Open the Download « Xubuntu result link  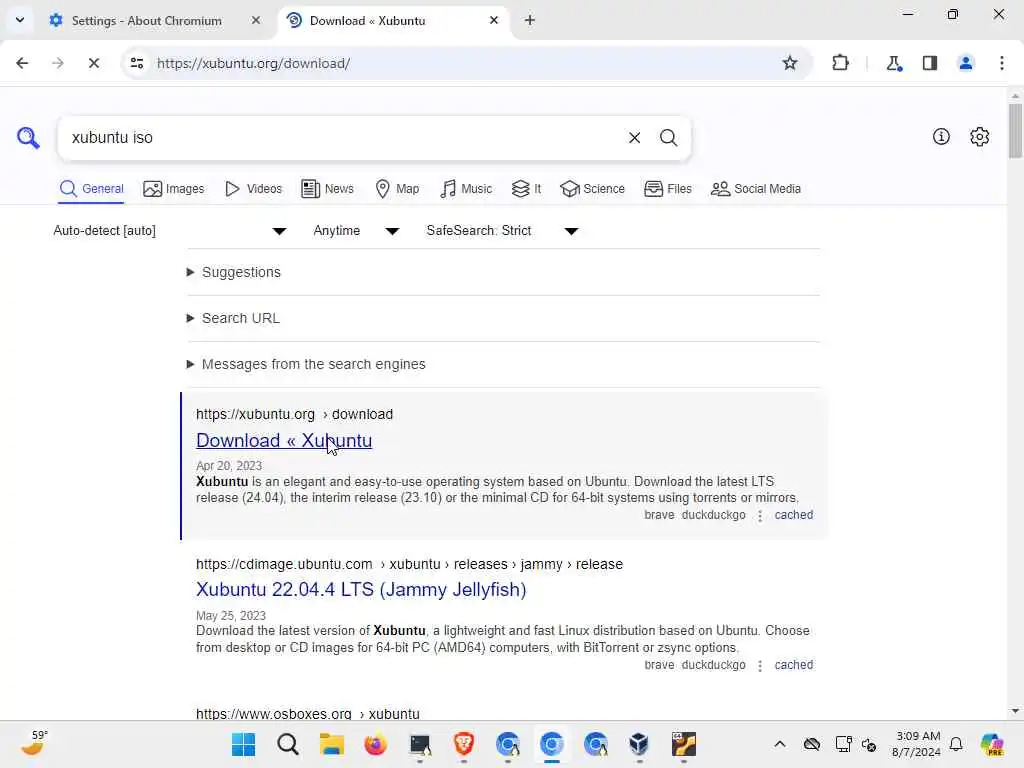284,440
